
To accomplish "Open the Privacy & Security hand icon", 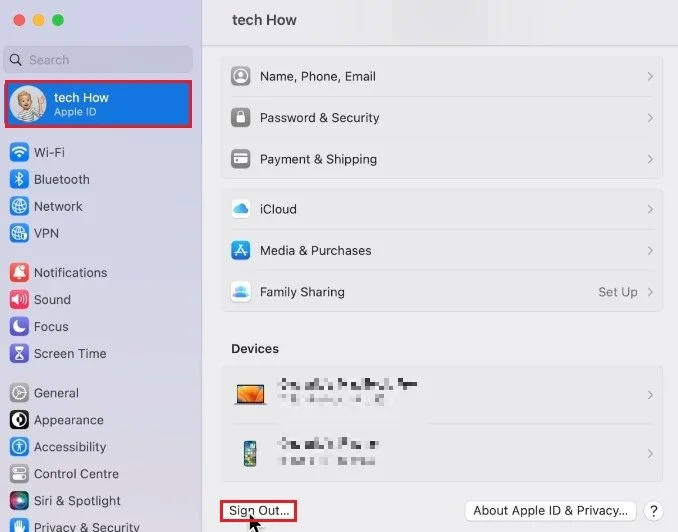I will point(19,525).
